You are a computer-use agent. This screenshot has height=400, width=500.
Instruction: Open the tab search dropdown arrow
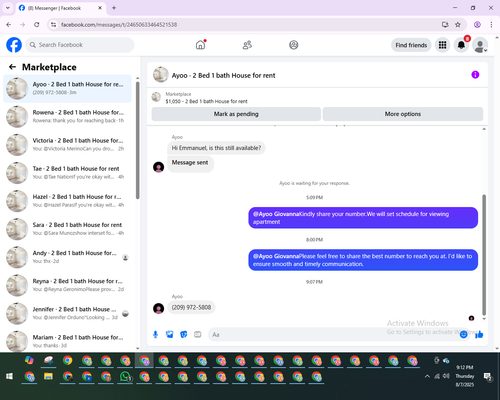(x=8, y=8)
